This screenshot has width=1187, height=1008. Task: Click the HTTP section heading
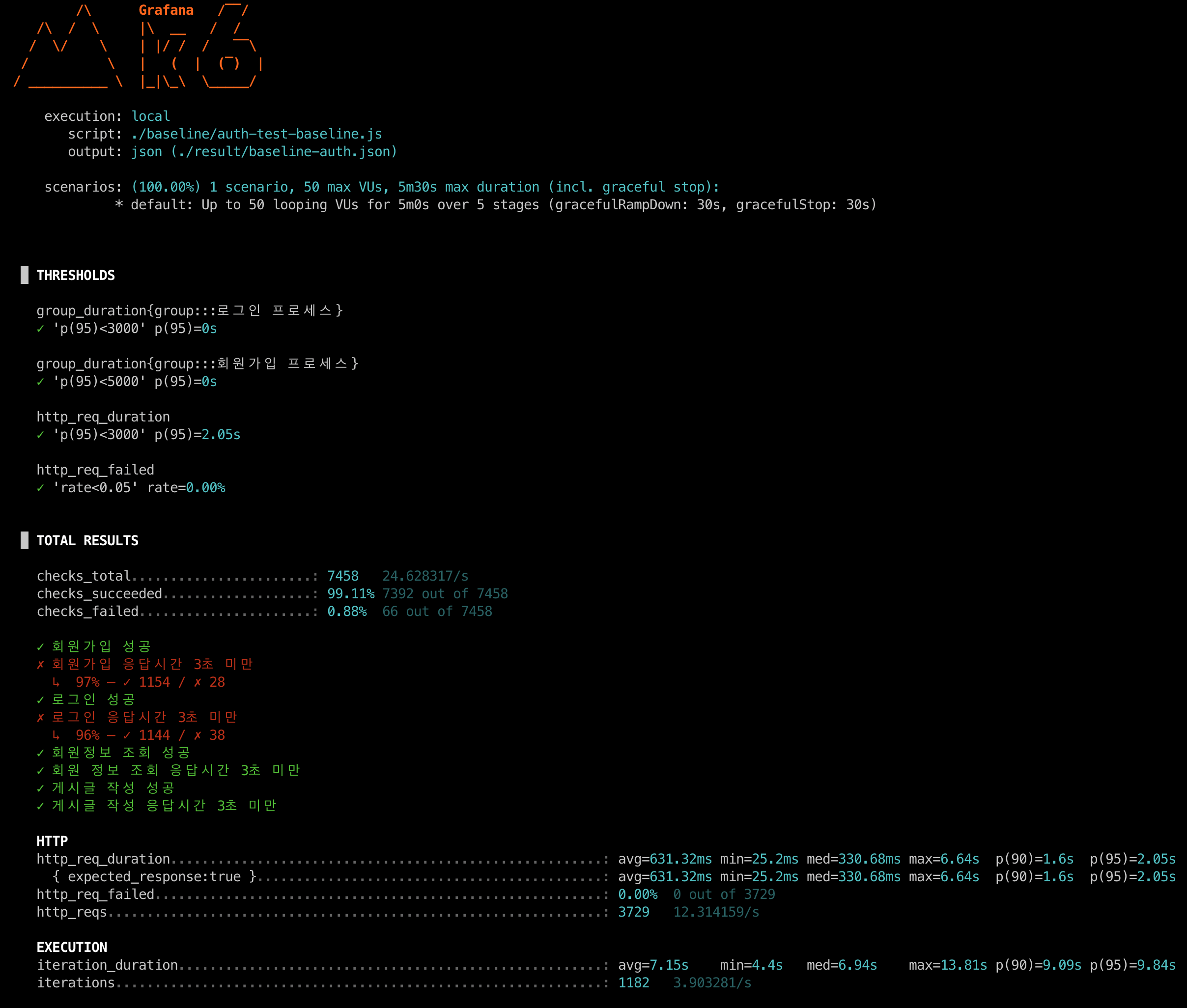(52, 840)
